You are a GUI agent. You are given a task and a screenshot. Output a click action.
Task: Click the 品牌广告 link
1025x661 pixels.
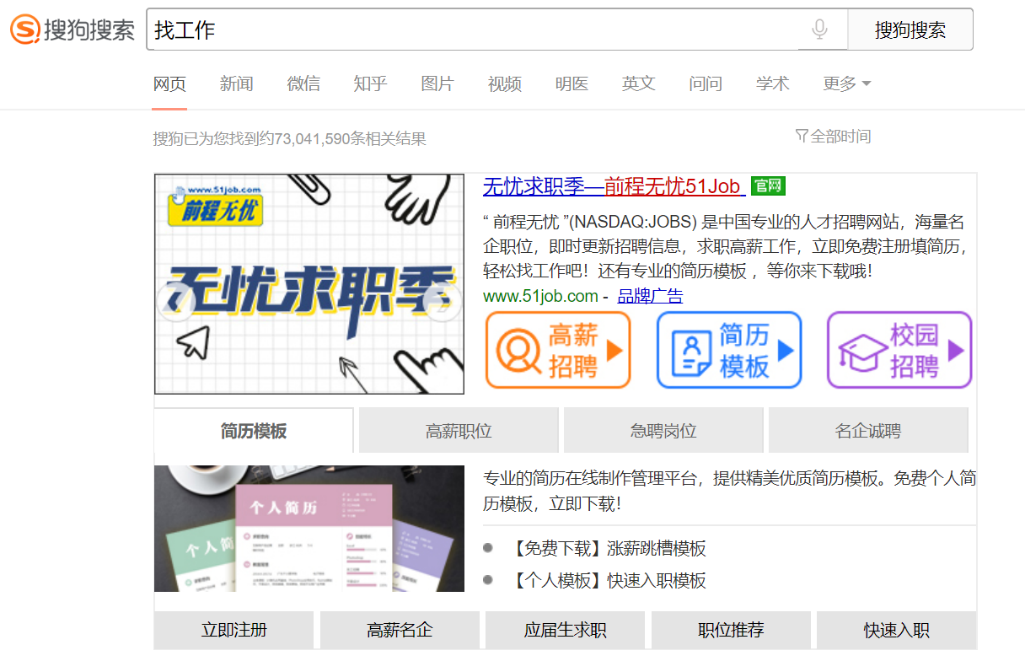[650, 296]
